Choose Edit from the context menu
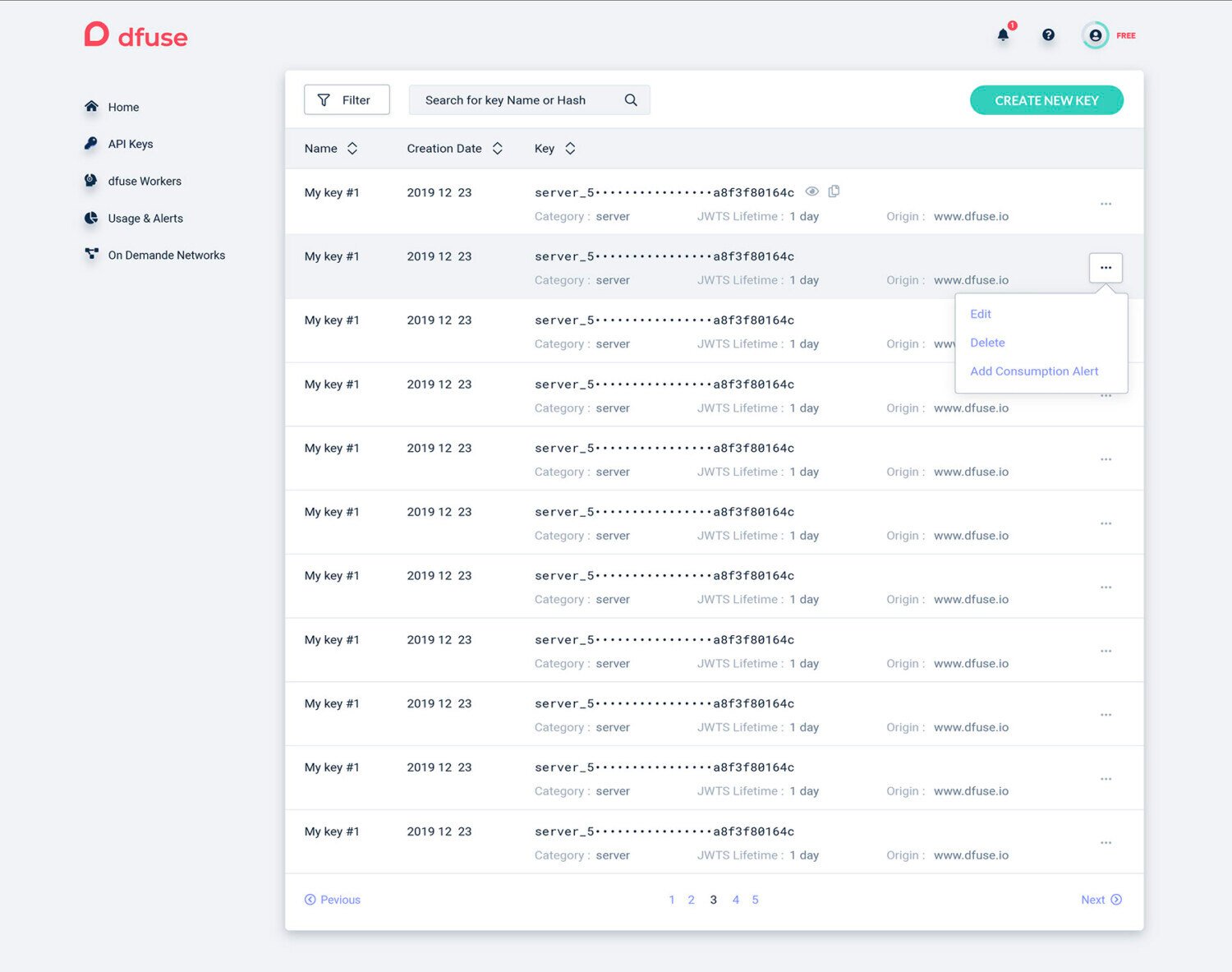Viewport: 1232px width, 972px height. coord(981,314)
